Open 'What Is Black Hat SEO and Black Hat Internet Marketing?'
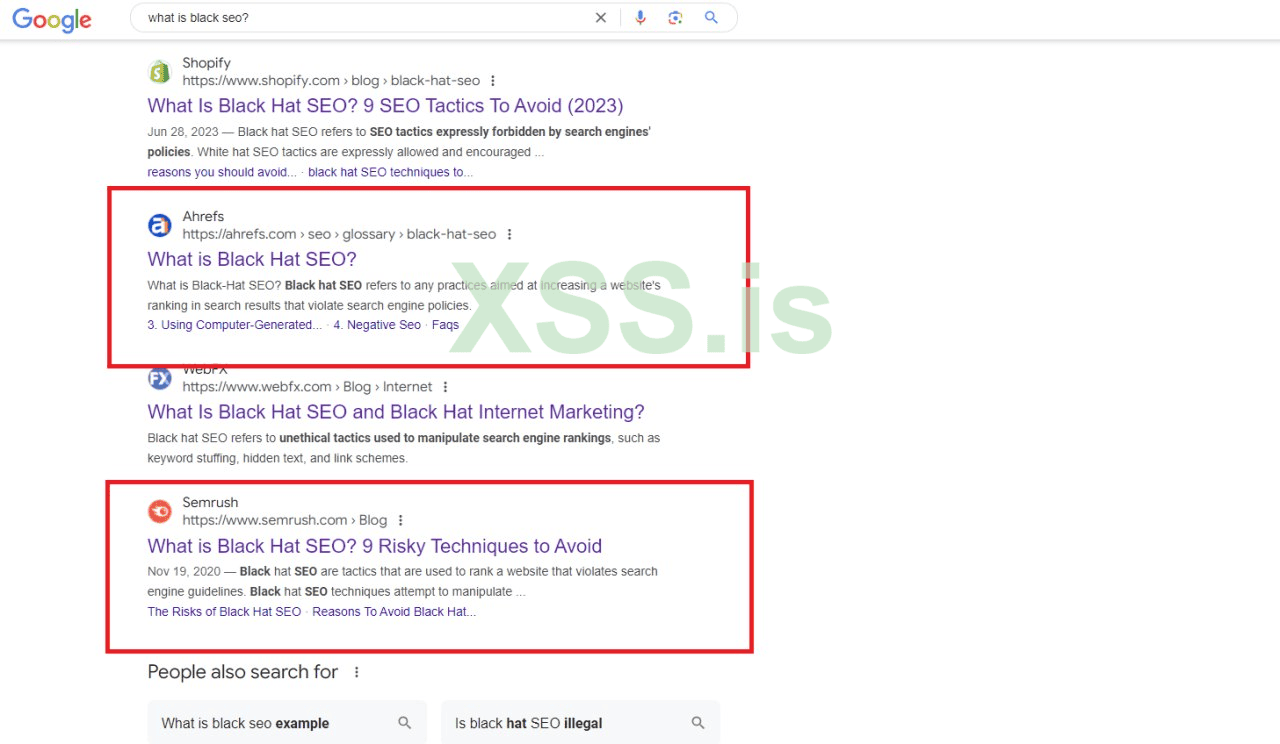The width and height of the screenshot is (1280, 744). coord(396,412)
